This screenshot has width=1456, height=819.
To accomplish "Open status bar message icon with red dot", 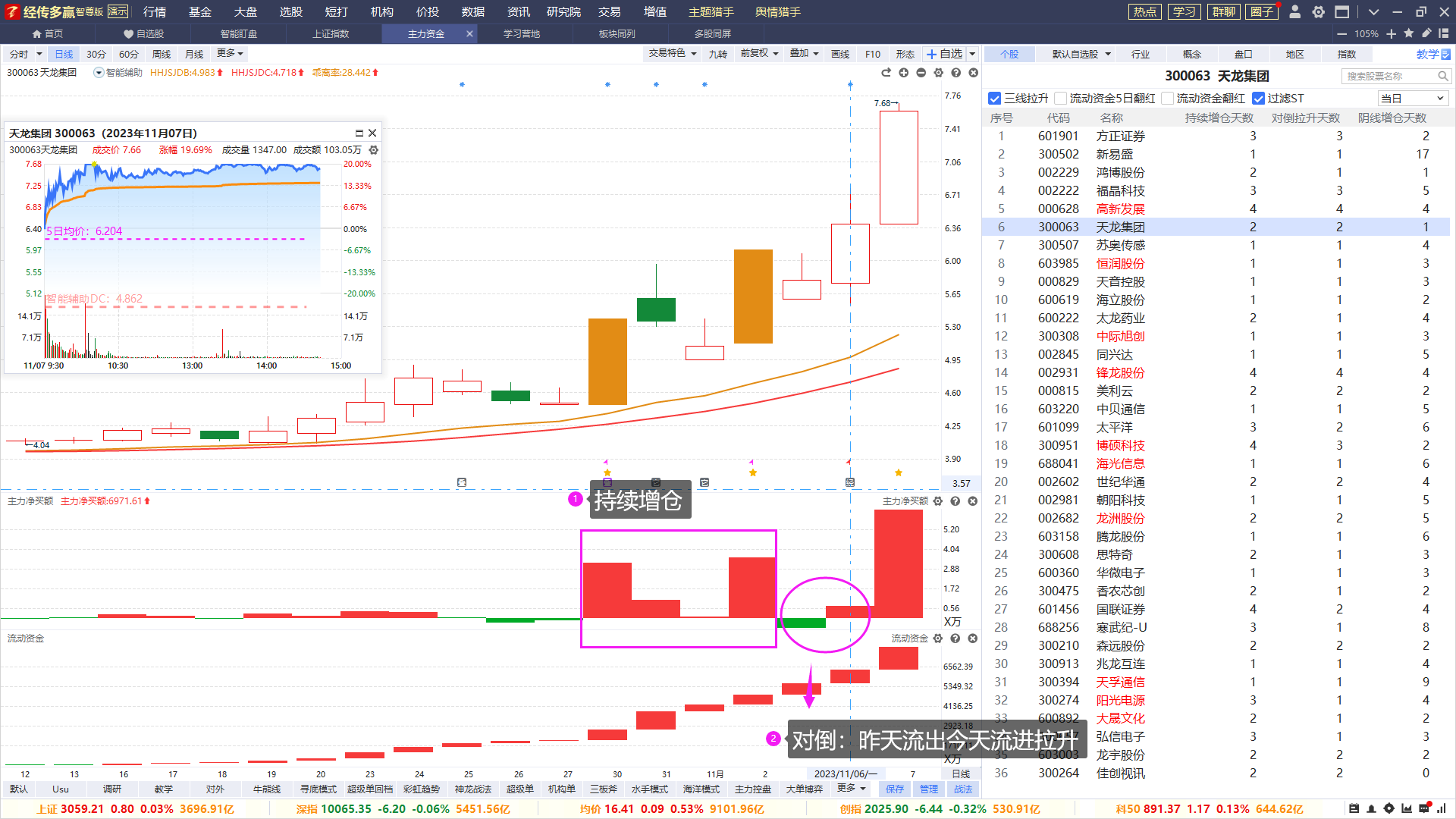I will (x=1424, y=808).
